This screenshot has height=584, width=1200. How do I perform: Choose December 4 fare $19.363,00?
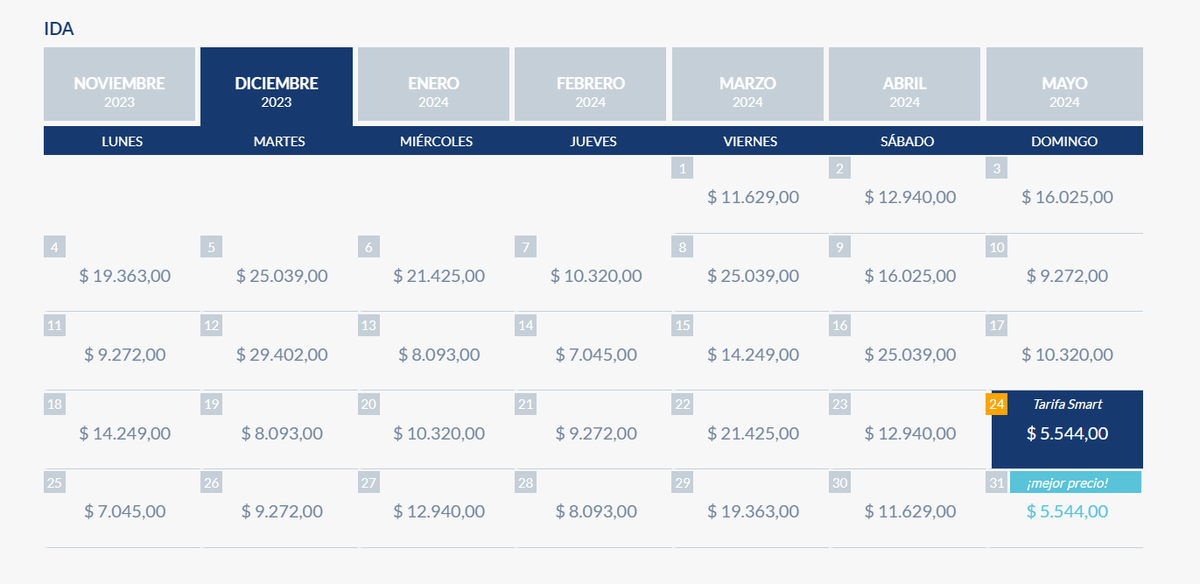125,275
